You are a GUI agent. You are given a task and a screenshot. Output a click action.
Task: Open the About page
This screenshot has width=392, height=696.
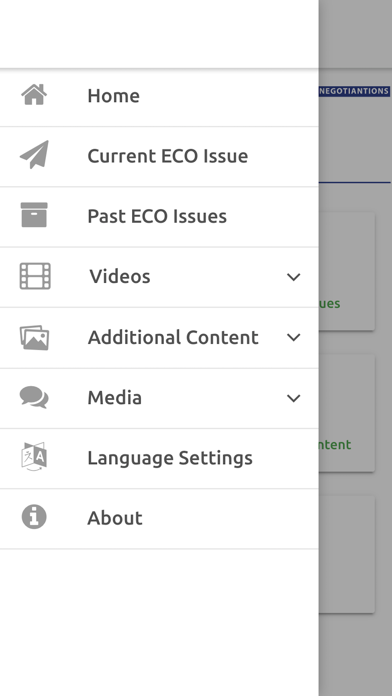pos(159,518)
